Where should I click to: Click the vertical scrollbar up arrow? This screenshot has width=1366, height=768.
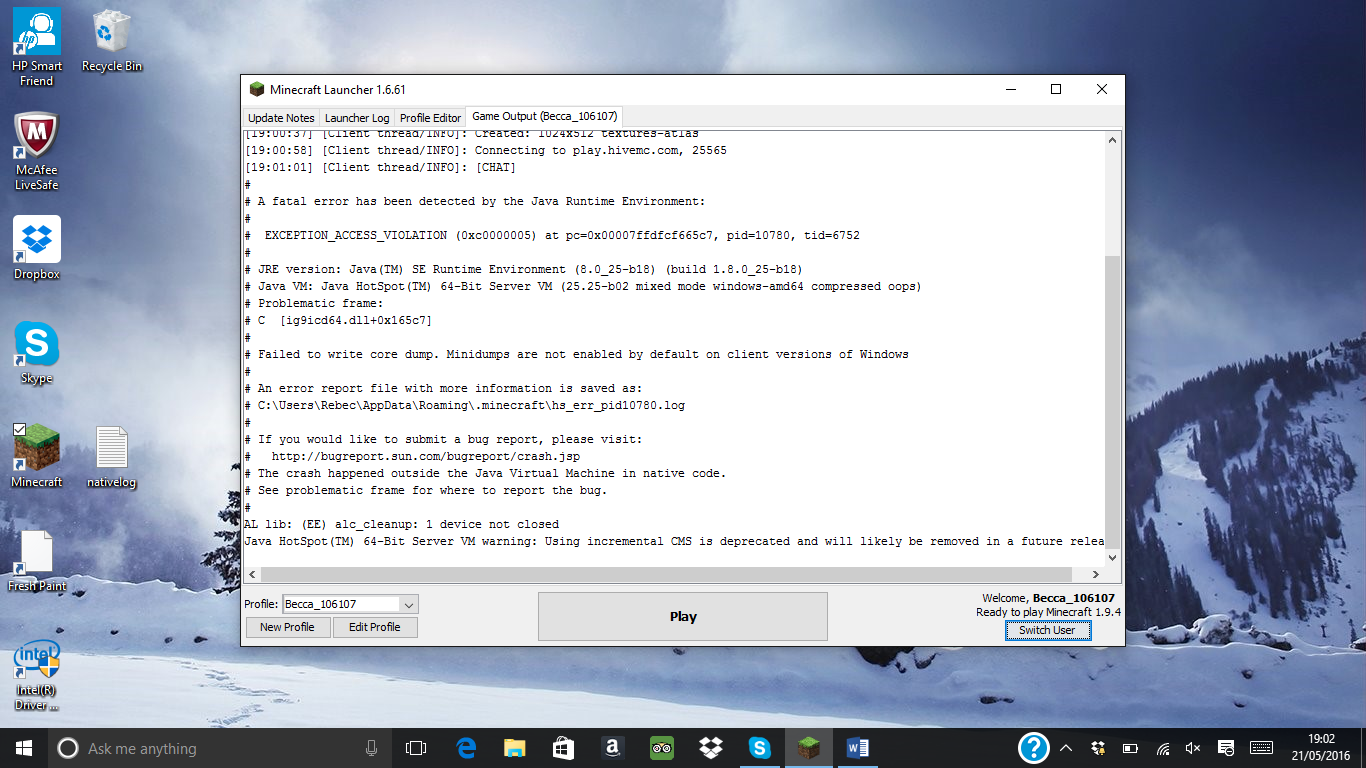1113,141
